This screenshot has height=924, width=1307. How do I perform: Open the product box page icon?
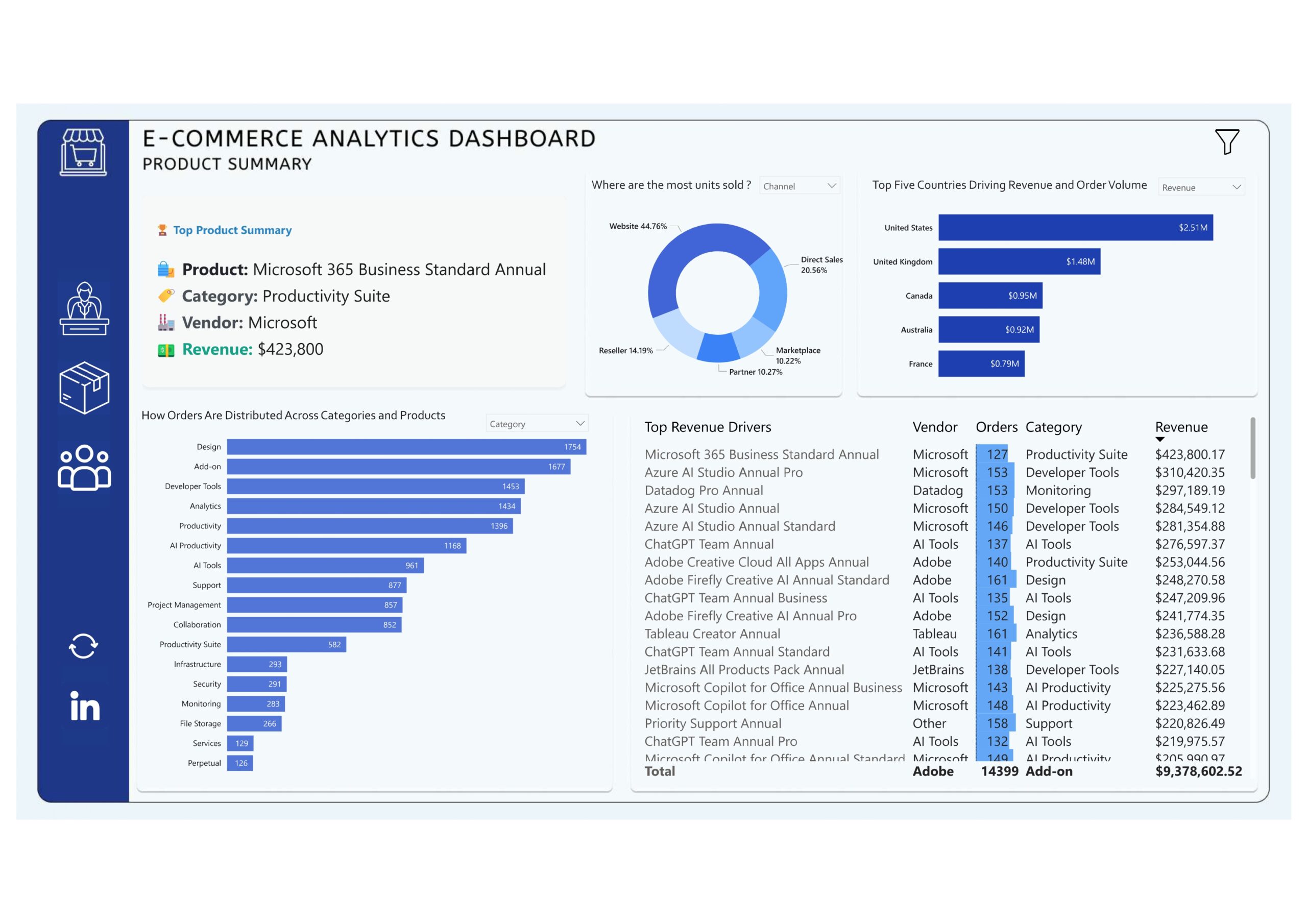point(84,387)
